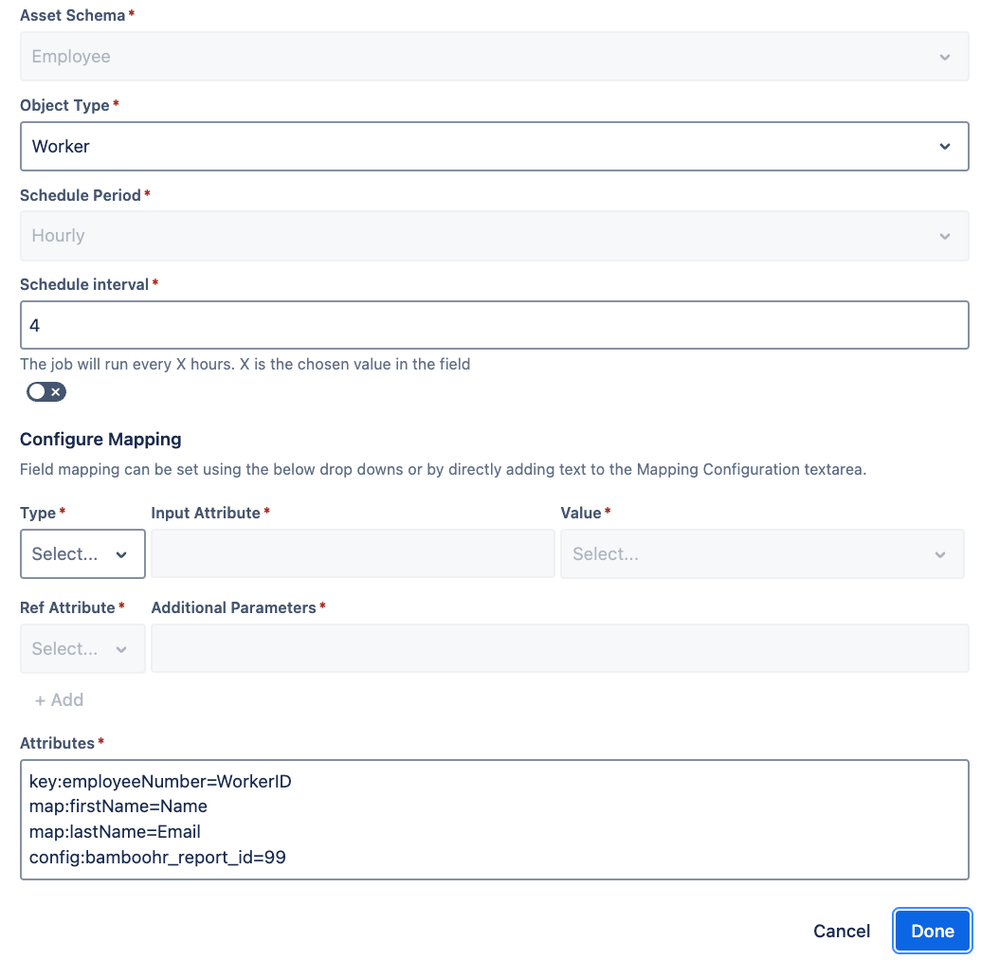Open the Employee asset schema dropdown
This screenshot has height=976, width=999.
(x=494, y=57)
